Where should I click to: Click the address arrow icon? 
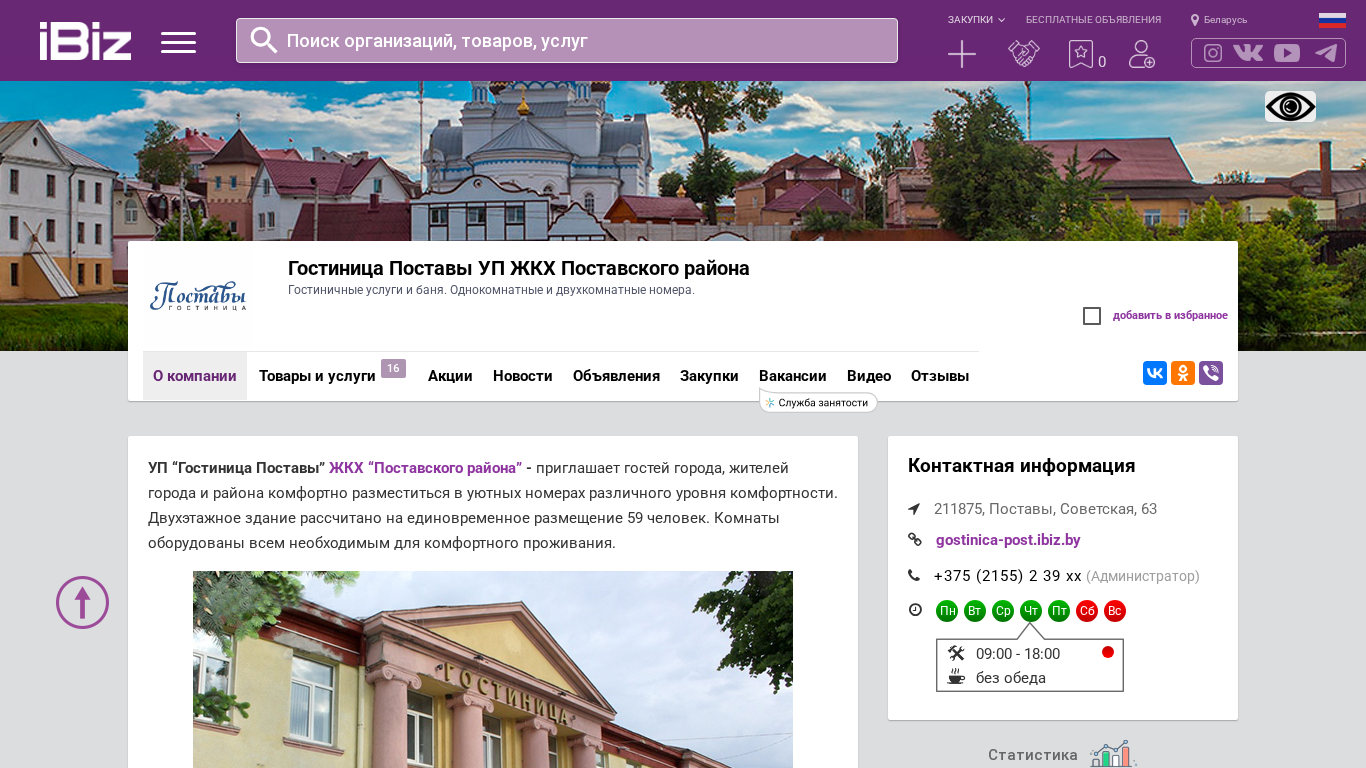click(x=914, y=509)
